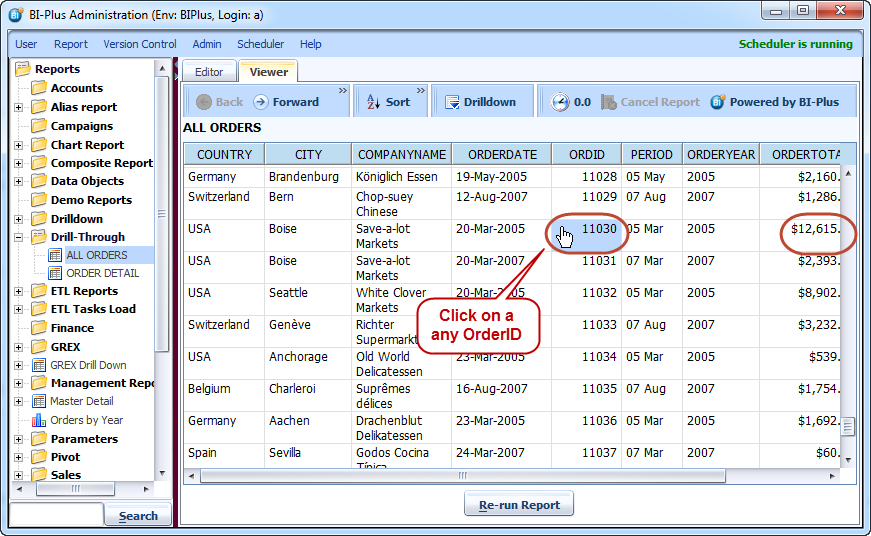The image size is (871, 536).
Task: Click the 0.0 timer clock icon
Action: (559, 102)
